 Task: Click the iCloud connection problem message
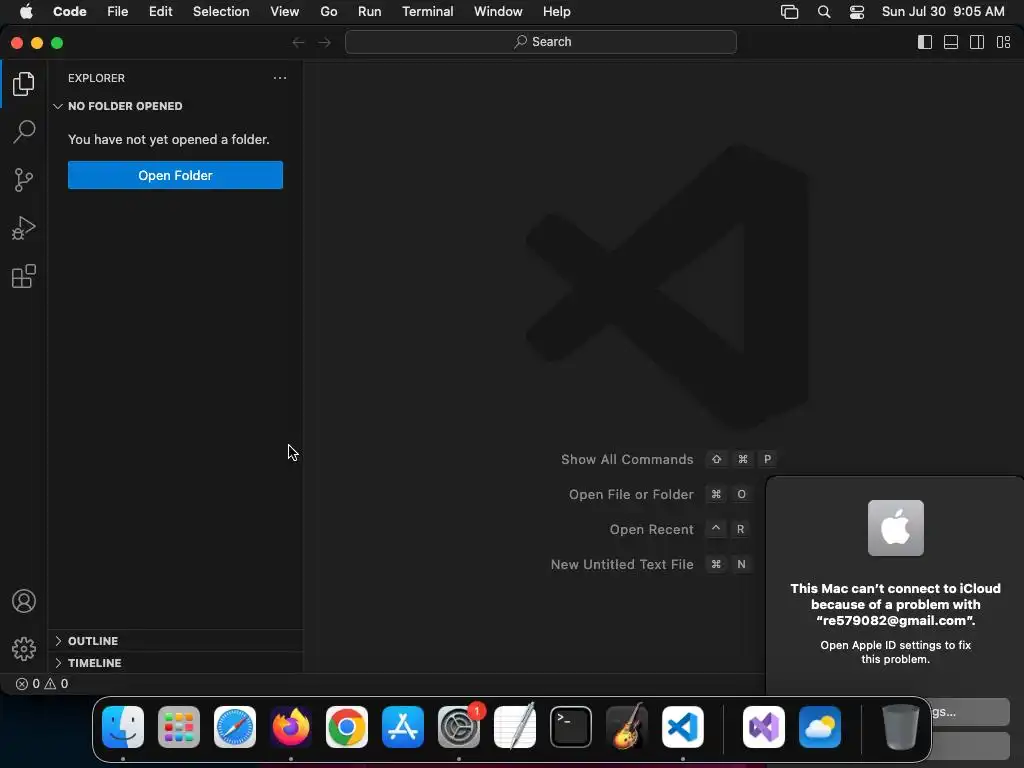(895, 605)
